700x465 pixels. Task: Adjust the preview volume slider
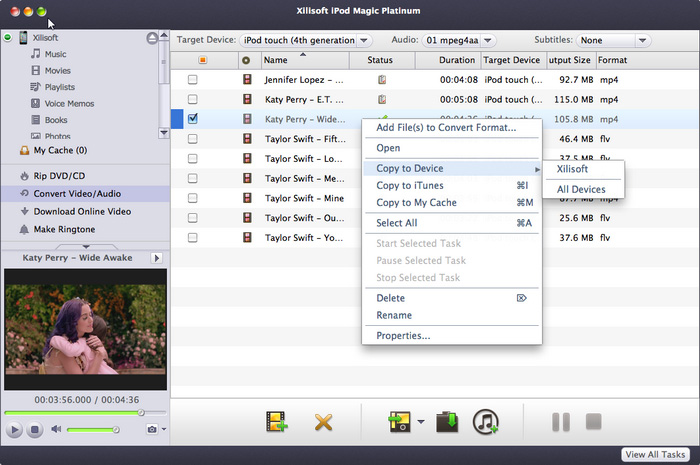click(93, 430)
